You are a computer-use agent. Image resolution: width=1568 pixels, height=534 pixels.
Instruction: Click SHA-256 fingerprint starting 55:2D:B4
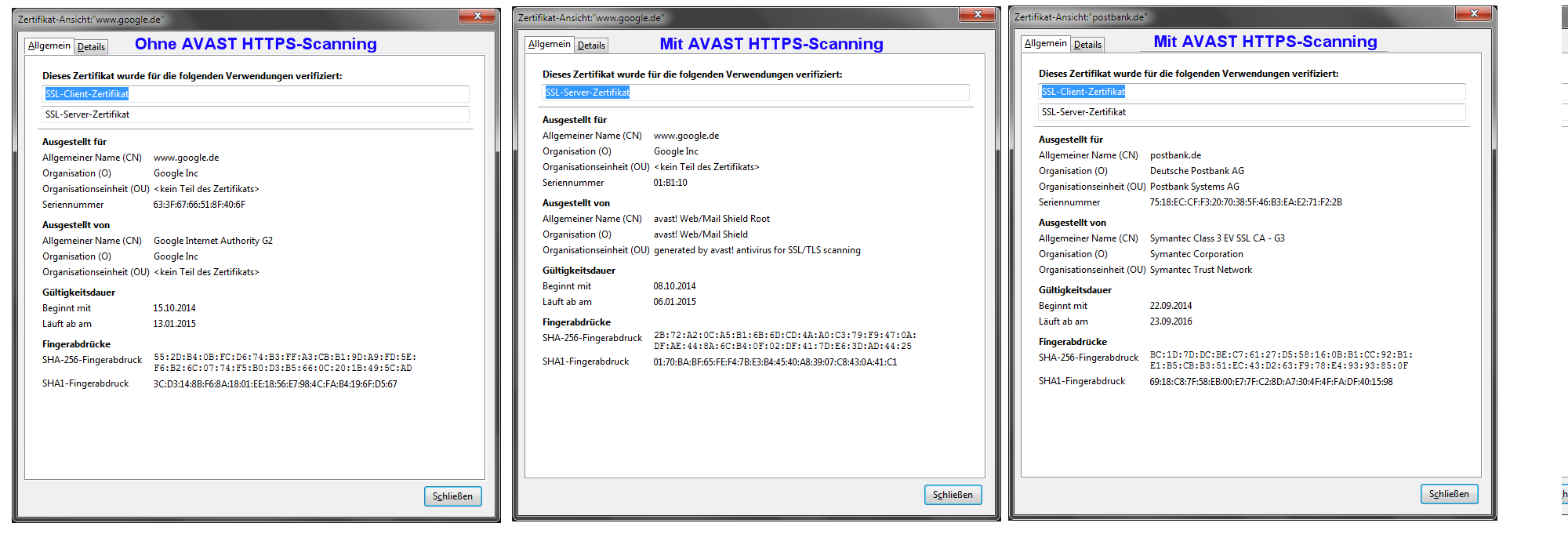pos(285,362)
